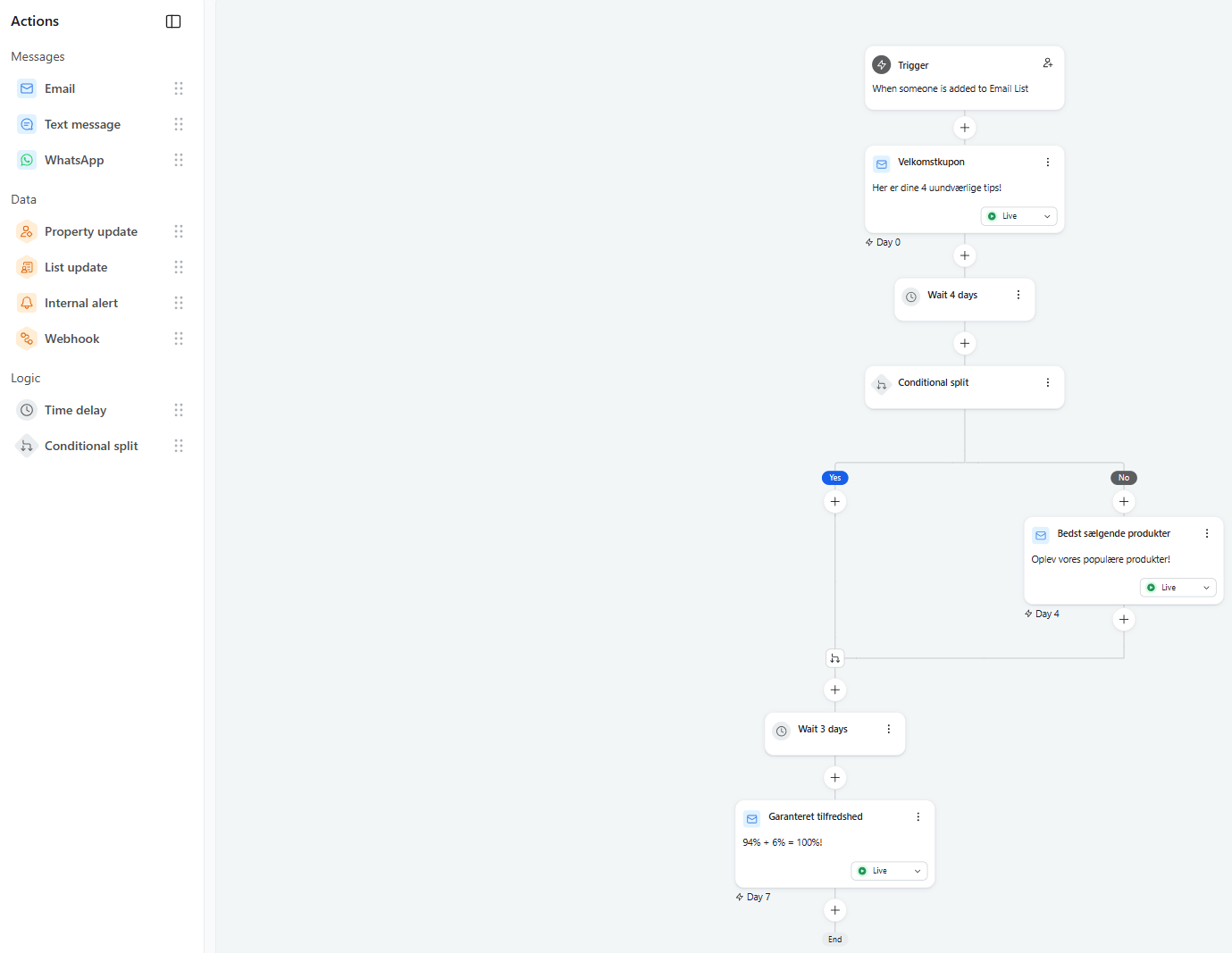Select the Webhook action icon
Image resolution: width=1232 pixels, height=953 pixels.
click(27, 339)
